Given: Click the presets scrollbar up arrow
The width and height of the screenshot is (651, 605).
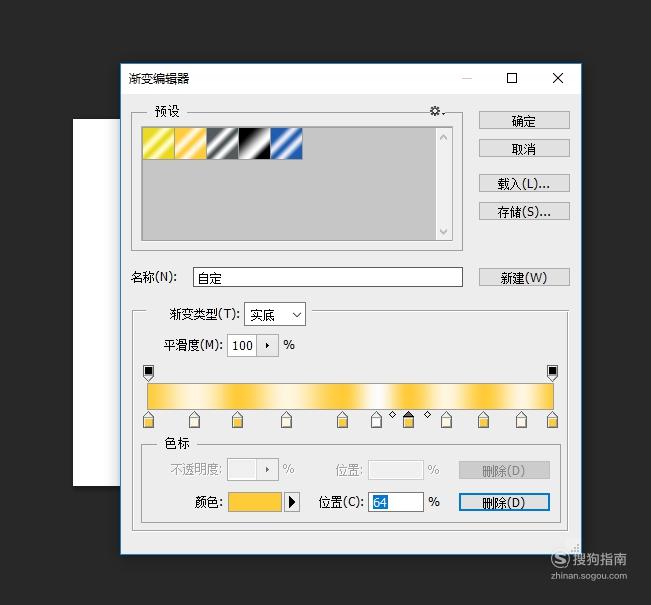Looking at the screenshot, I should pos(443,137).
